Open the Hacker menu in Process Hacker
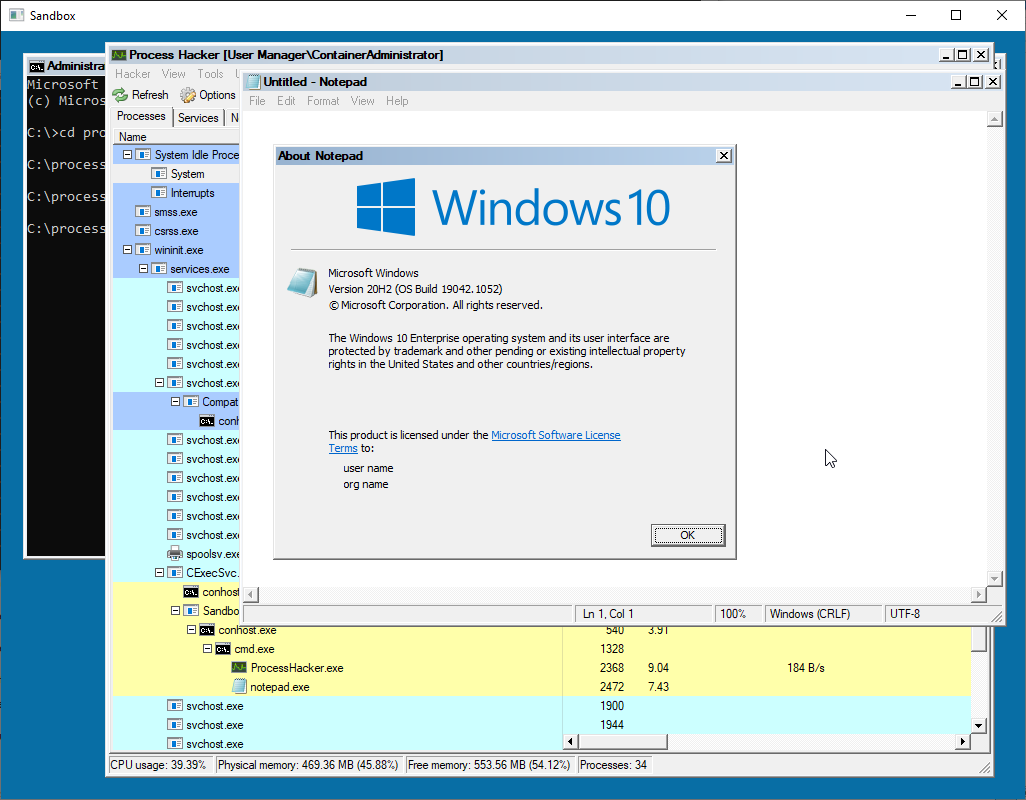Image resolution: width=1026 pixels, height=800 pixels. point(133,74)
